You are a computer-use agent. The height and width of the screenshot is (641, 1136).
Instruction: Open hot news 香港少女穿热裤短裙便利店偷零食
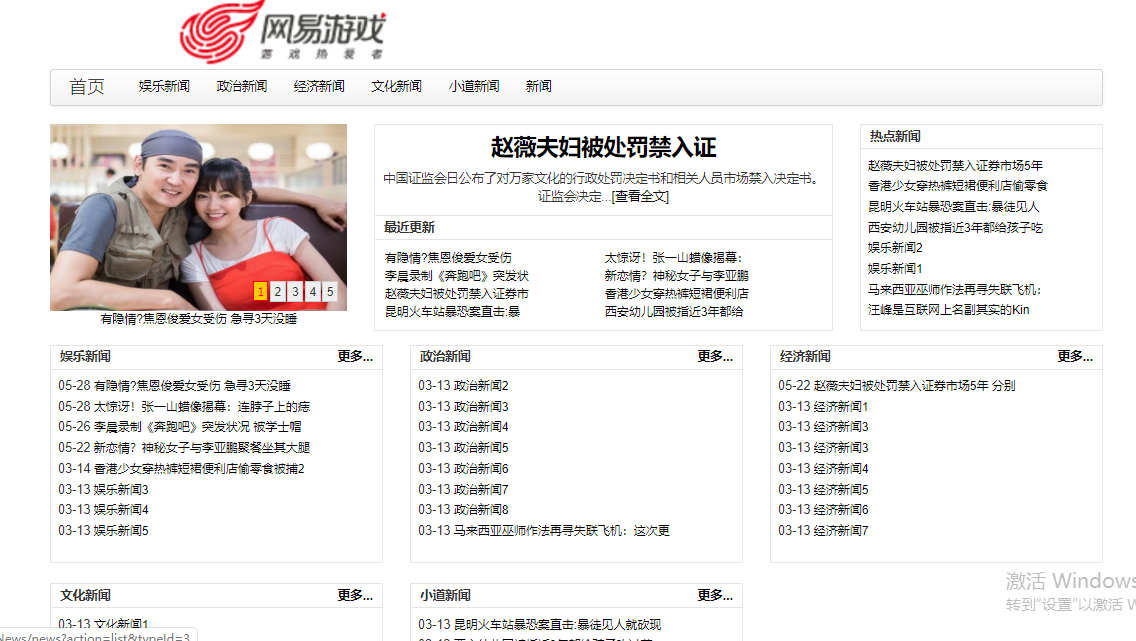click(x=957, y=185)
